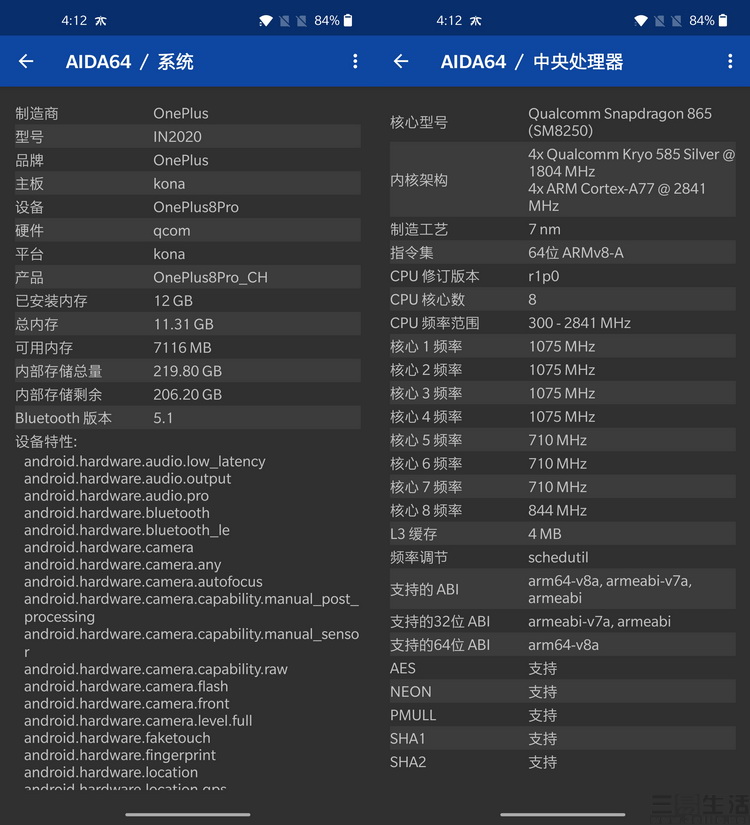750x825 pixels.
Task: Select the 核心型号 Snapdragon 865 row
Action: point(563,122)
